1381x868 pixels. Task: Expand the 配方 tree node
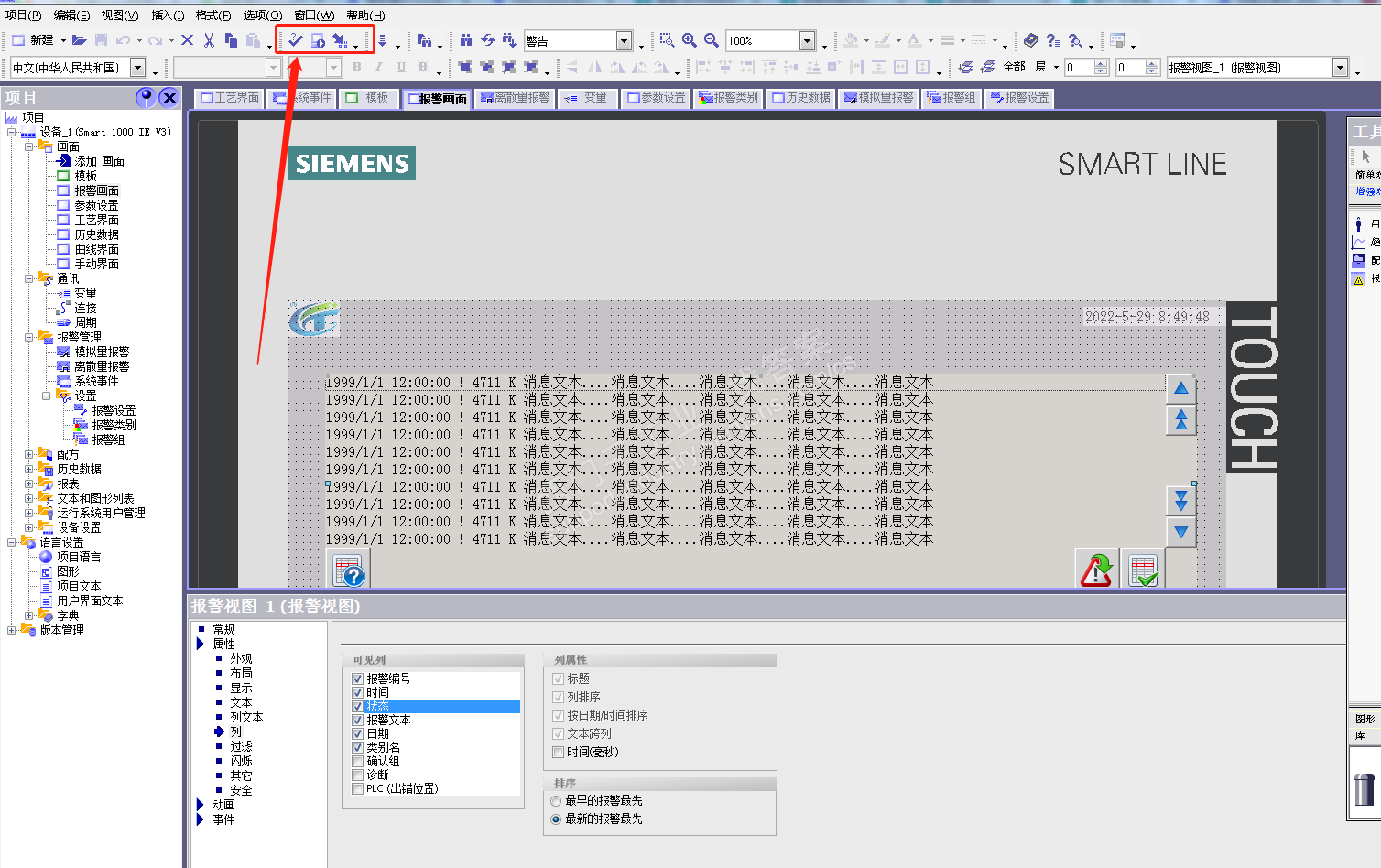coord(28,454)
